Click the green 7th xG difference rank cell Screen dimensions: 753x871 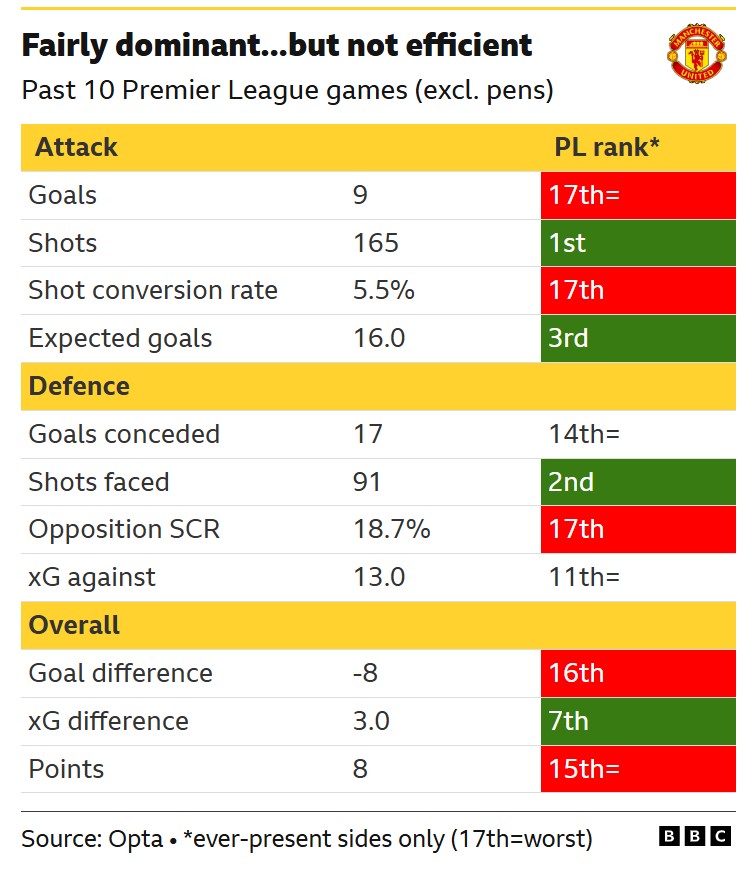point(638,721)
